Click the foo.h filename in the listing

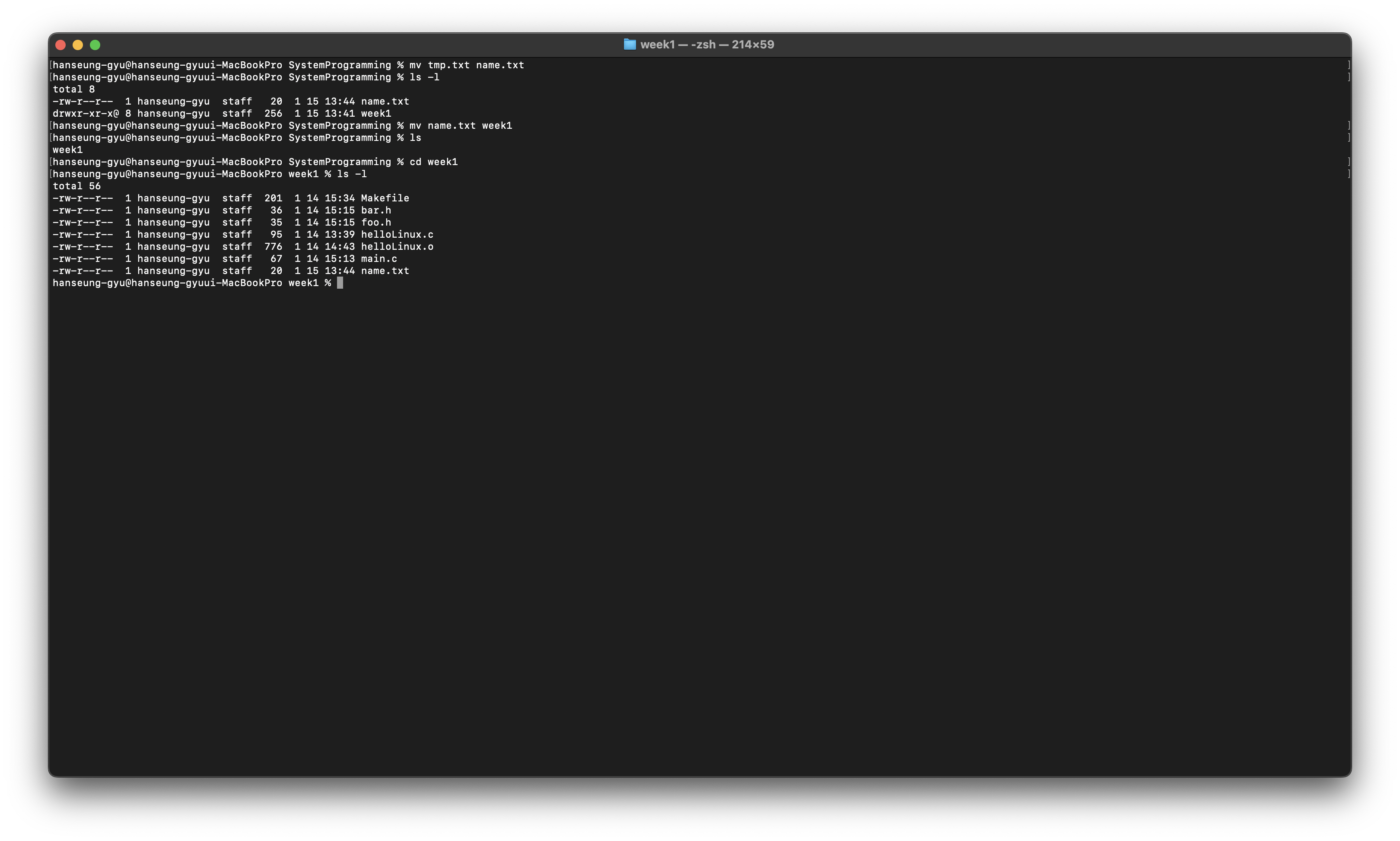coord(375,222)
